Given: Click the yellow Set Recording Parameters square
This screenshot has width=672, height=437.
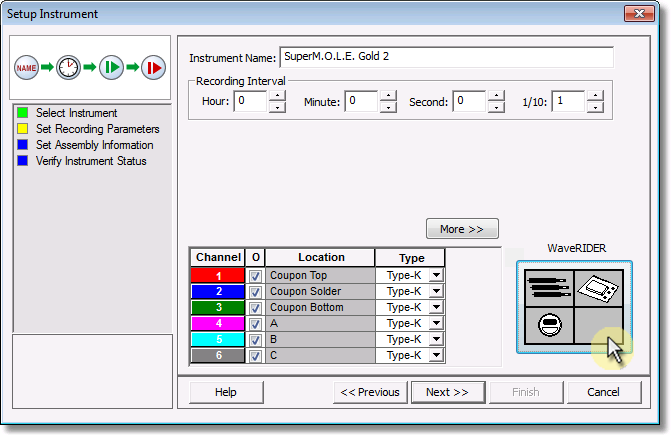Looking at the screenshot, I should 23,129.
